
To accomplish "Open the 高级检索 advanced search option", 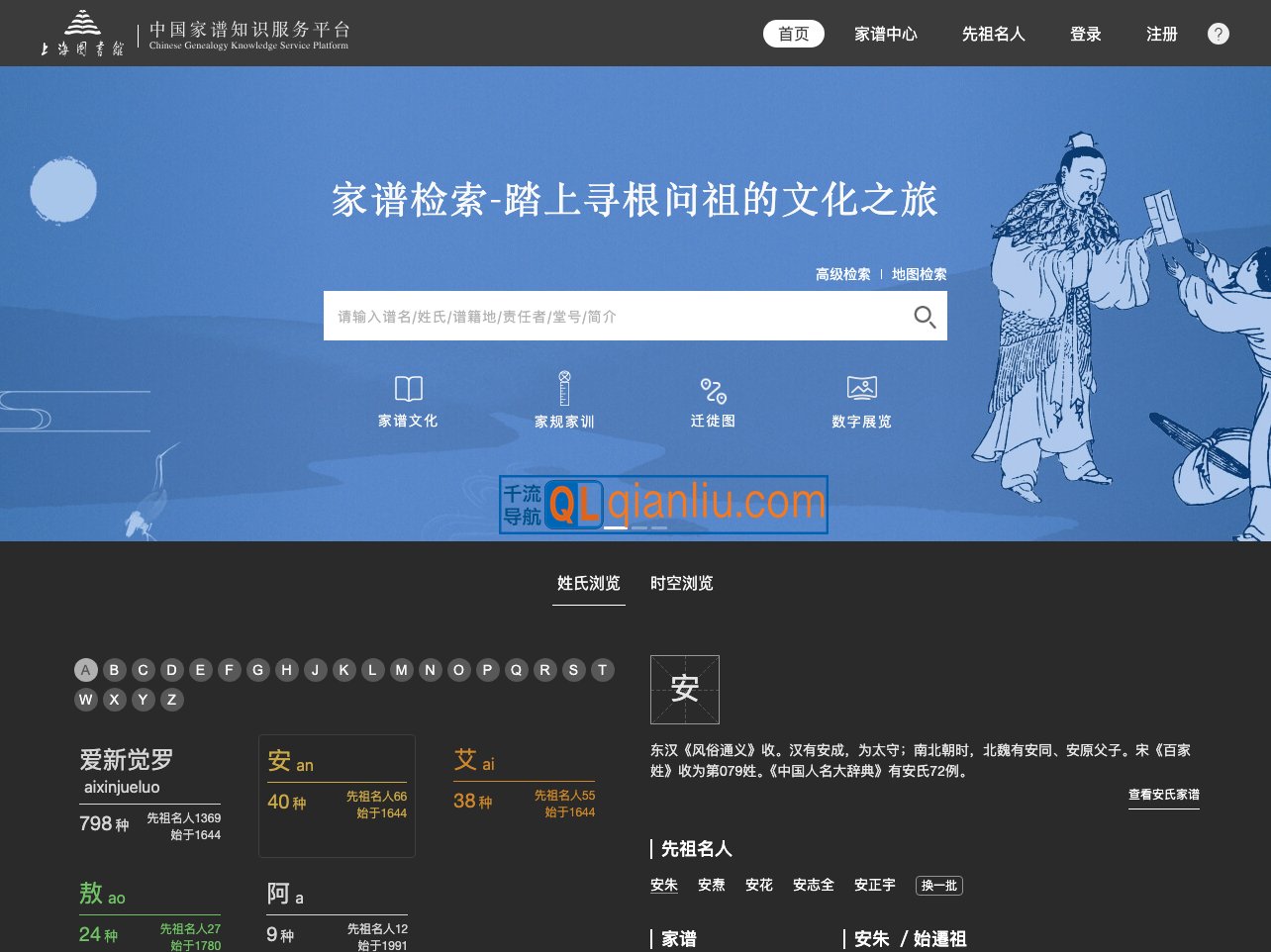I will (x=843, y=274).
